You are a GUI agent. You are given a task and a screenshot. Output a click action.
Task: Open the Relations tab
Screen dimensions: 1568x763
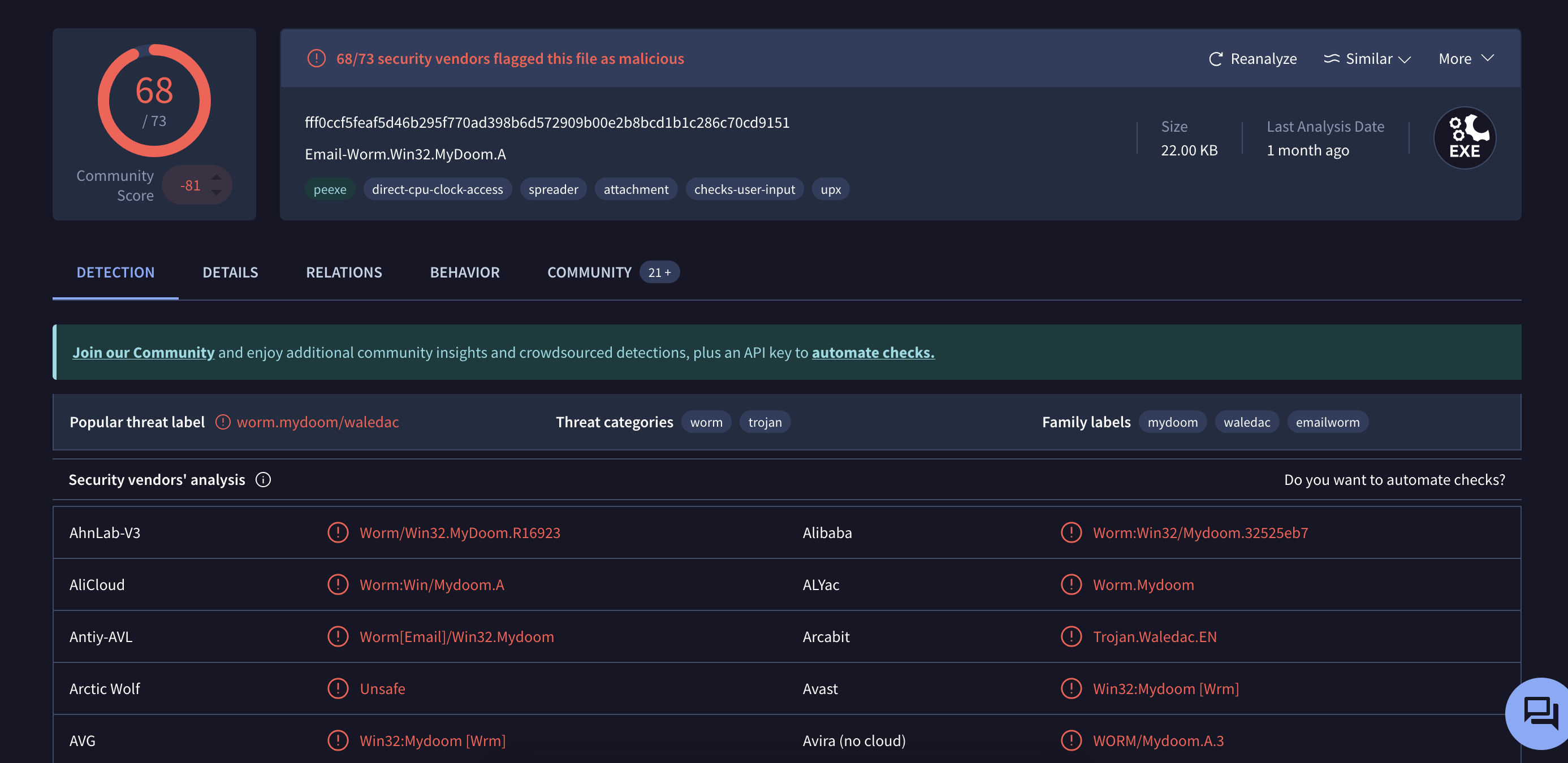pos(344,272)
